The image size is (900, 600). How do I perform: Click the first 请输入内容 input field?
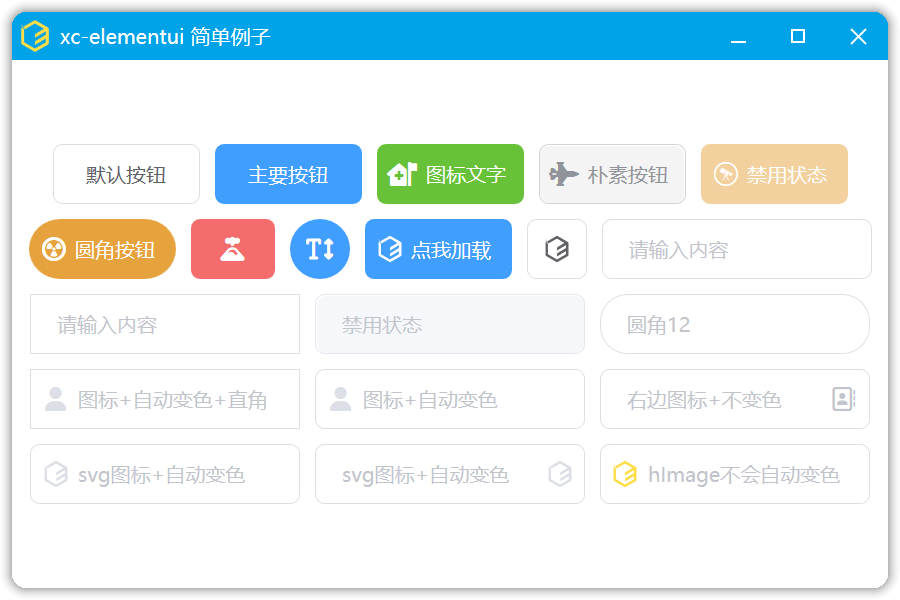(x=736, y=249)
